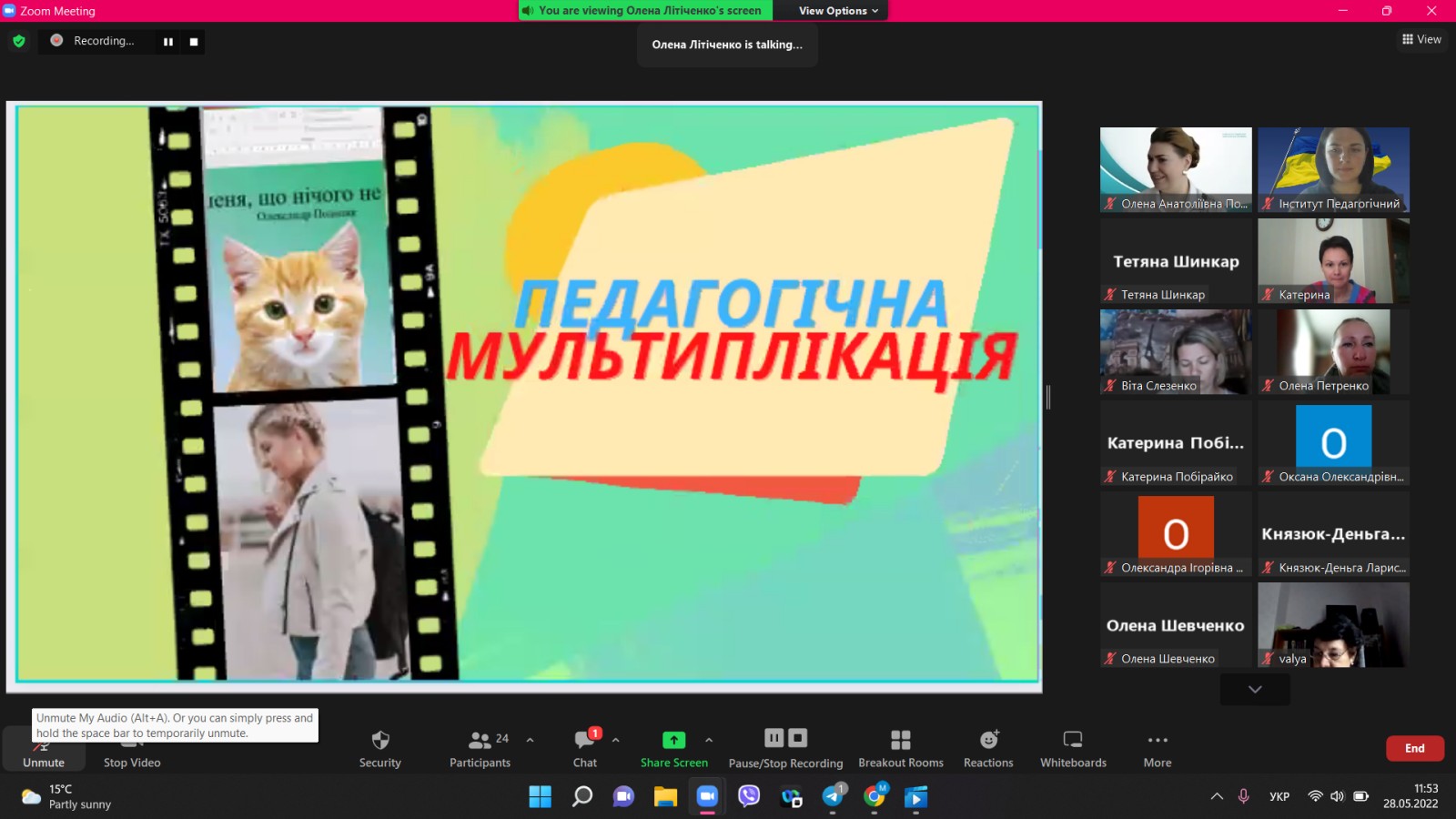Collapse the participant video strip chevron
Screen dimensions: 1456x819
tap(1254, 689)
